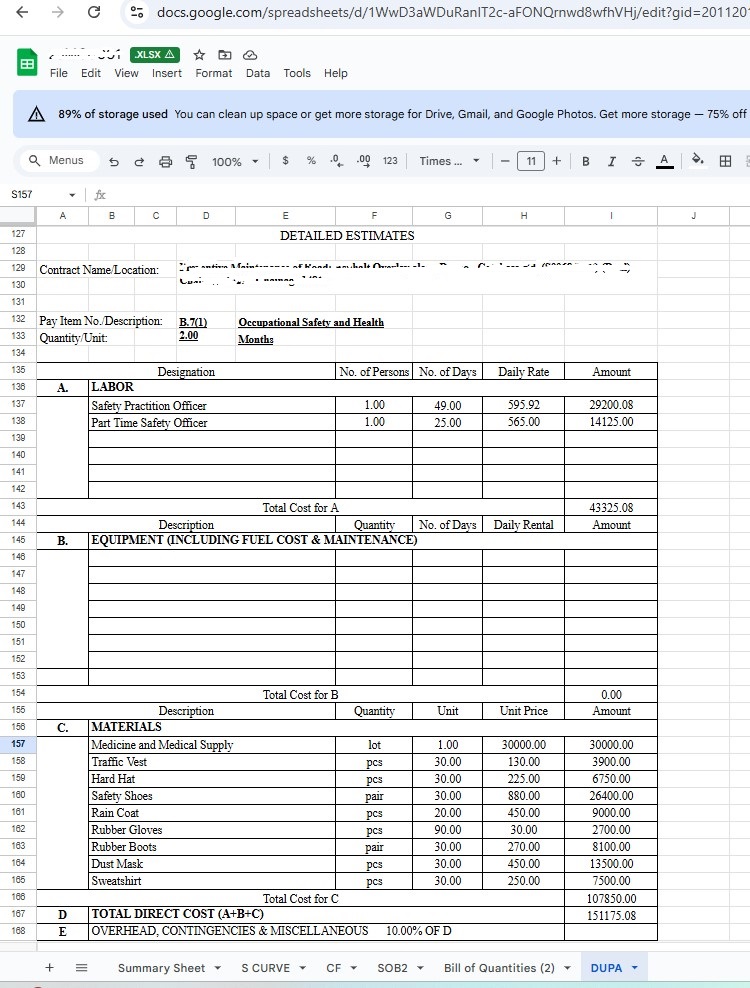Open the Format menu
Image resolution: width=750 pixels, height=988 pixels.
point(214,73)
